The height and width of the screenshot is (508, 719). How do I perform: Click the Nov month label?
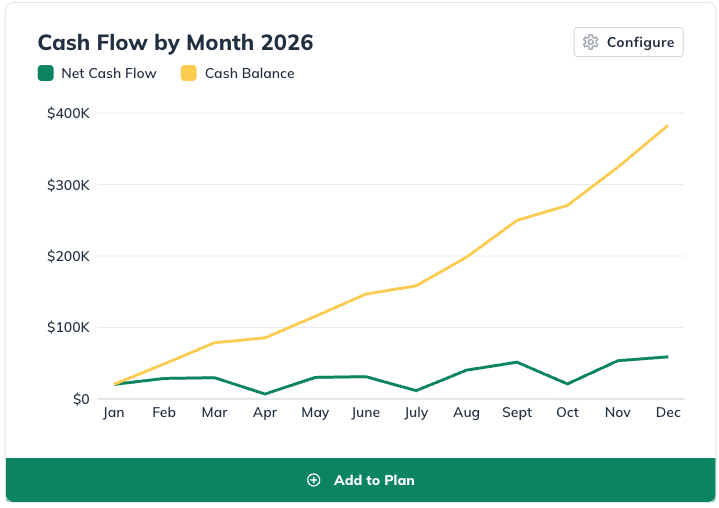[618, 413]
